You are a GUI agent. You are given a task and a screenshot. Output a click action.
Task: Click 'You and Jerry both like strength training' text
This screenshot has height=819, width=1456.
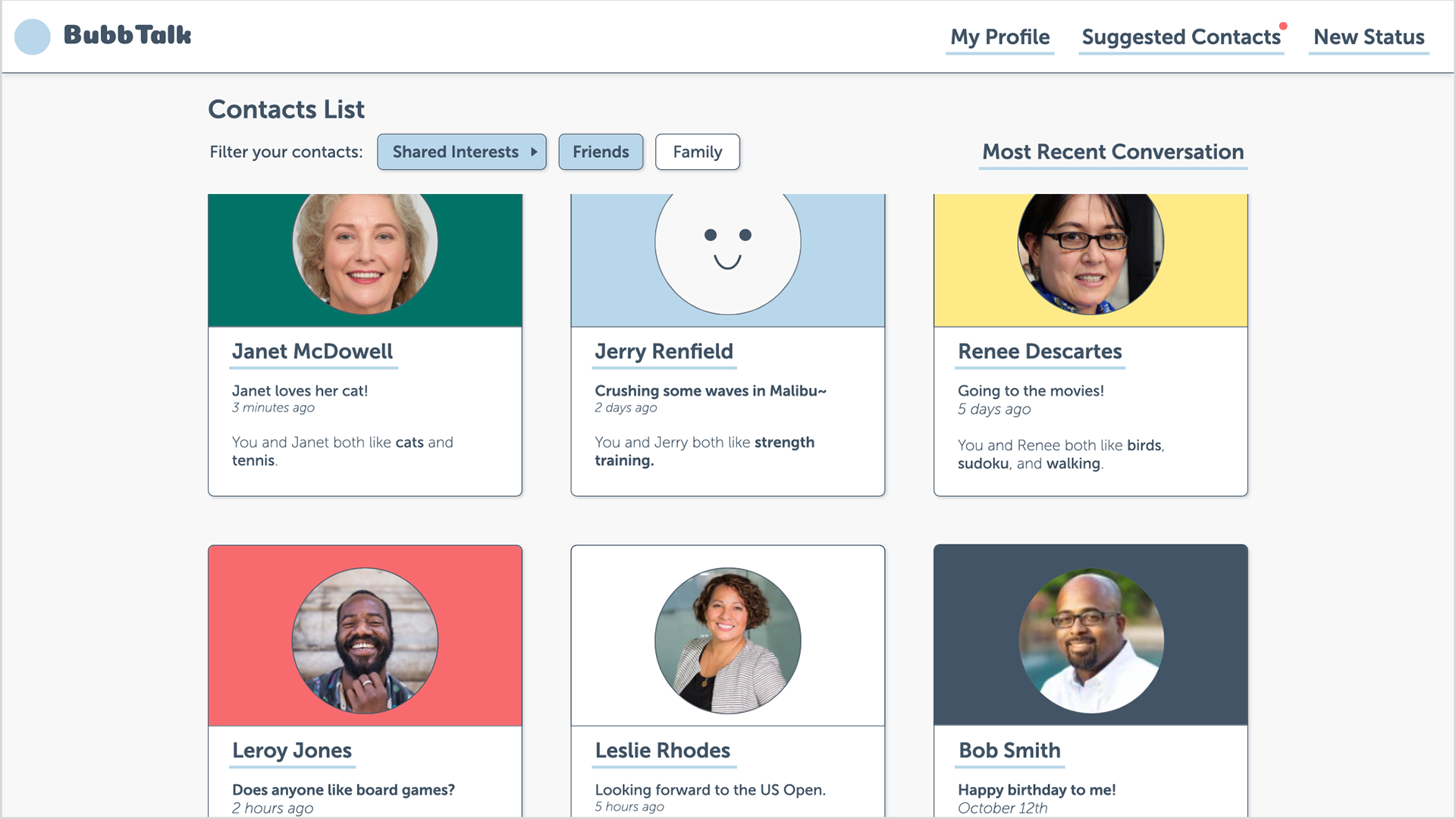[704, 451]
